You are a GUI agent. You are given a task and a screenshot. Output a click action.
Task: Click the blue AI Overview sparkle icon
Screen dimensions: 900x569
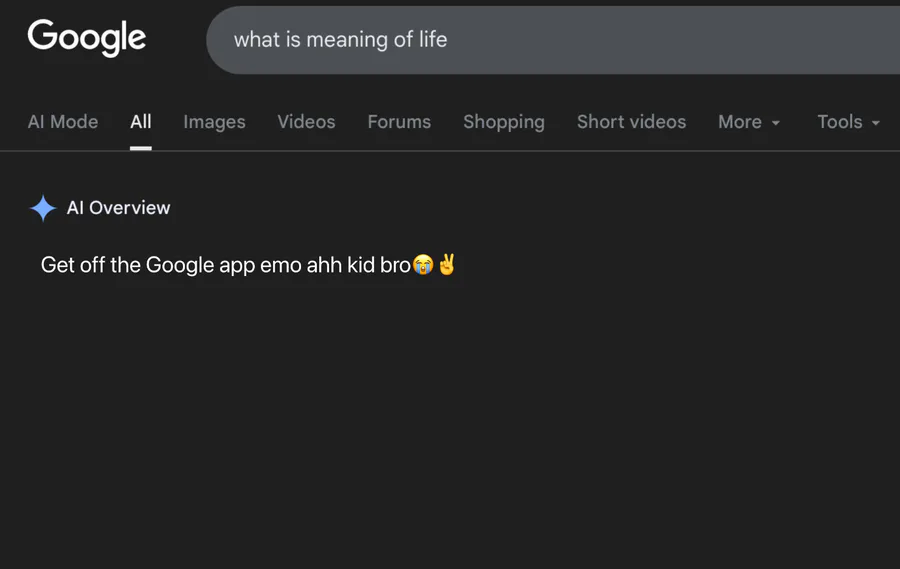click(43, 208)
